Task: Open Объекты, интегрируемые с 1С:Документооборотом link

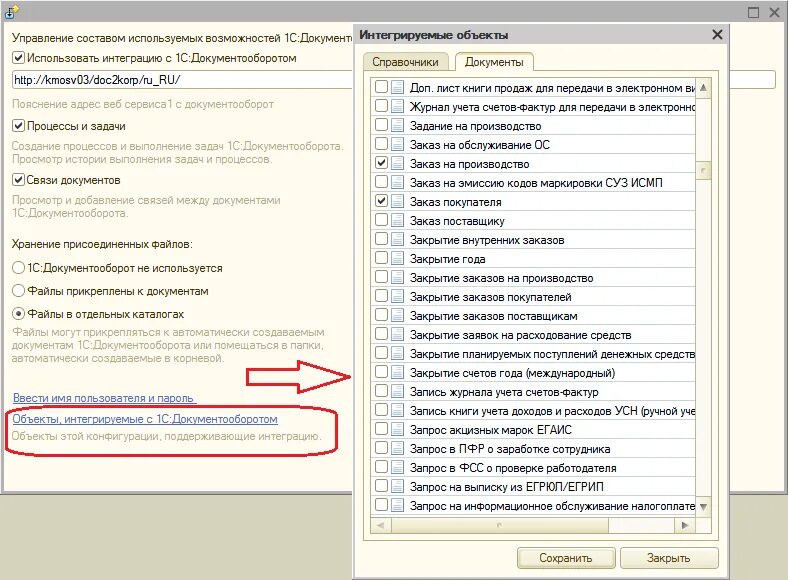Action: pos(145,419)
